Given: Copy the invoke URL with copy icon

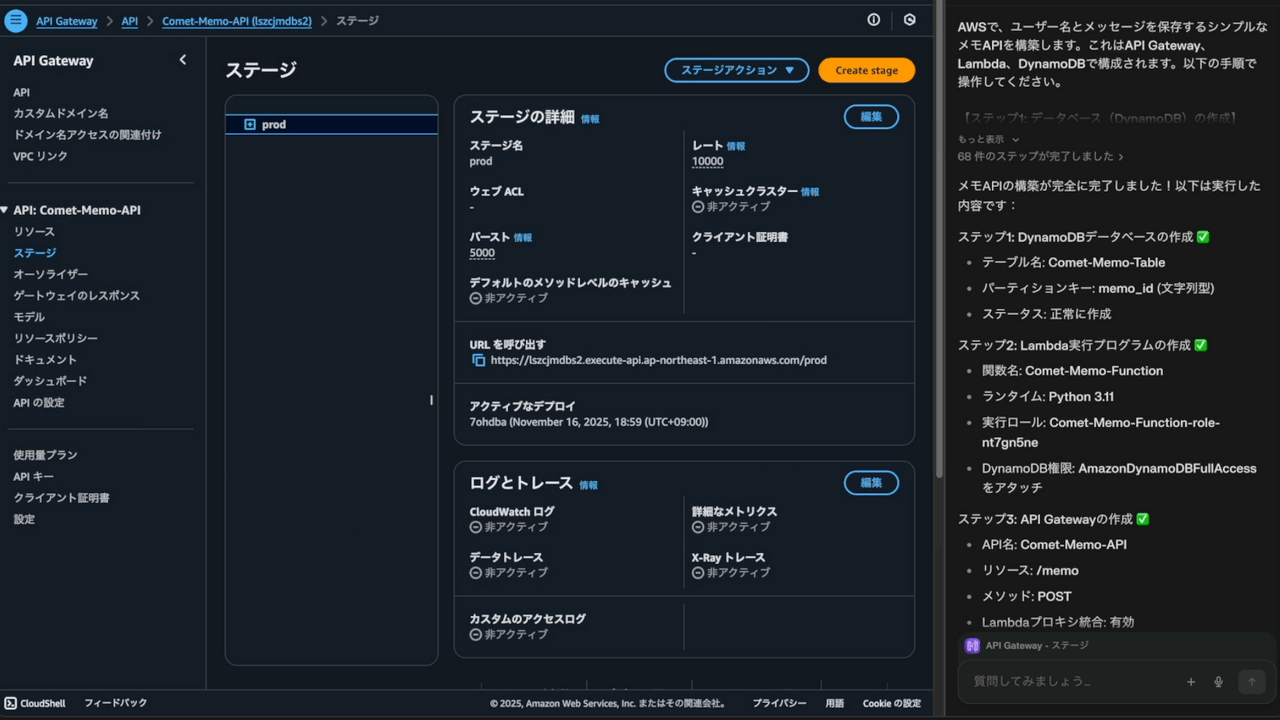Looking at the screenshot, I should pyautogui.click(x=478, y=360).
